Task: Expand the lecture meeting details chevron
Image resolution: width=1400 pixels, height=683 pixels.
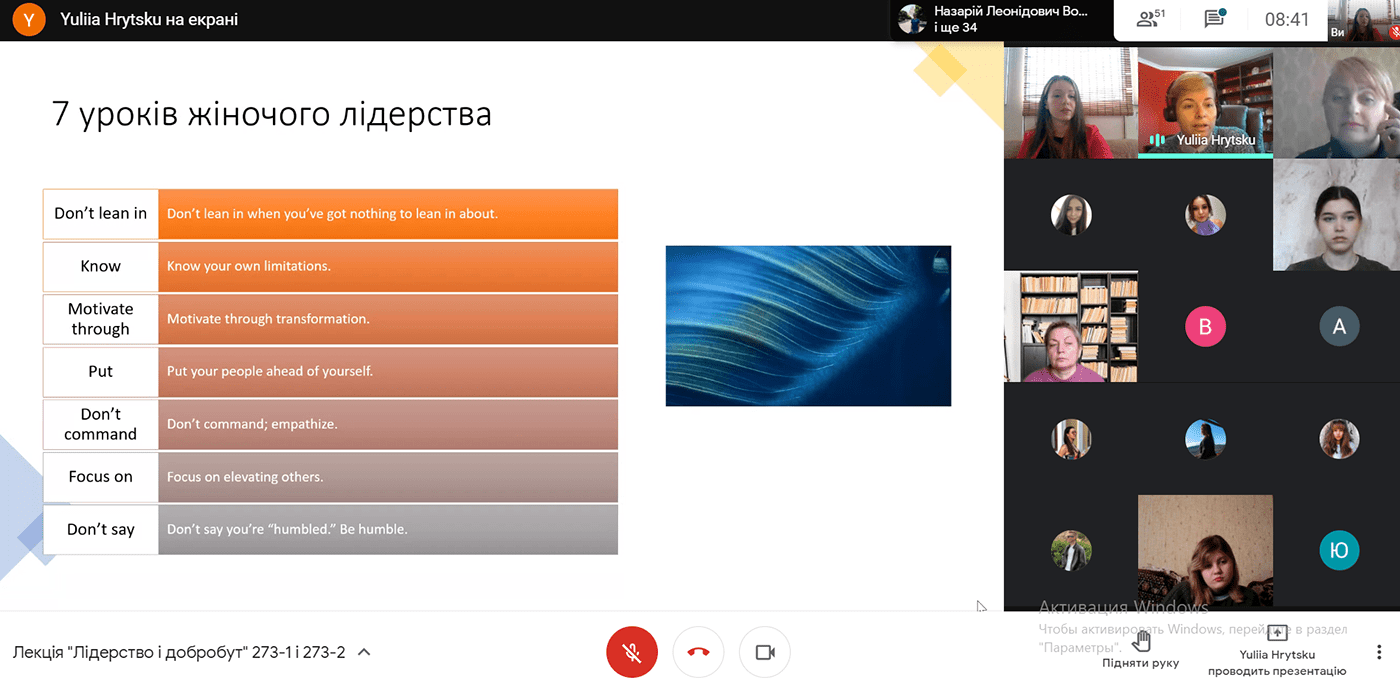Action: [x=364, y=652]
